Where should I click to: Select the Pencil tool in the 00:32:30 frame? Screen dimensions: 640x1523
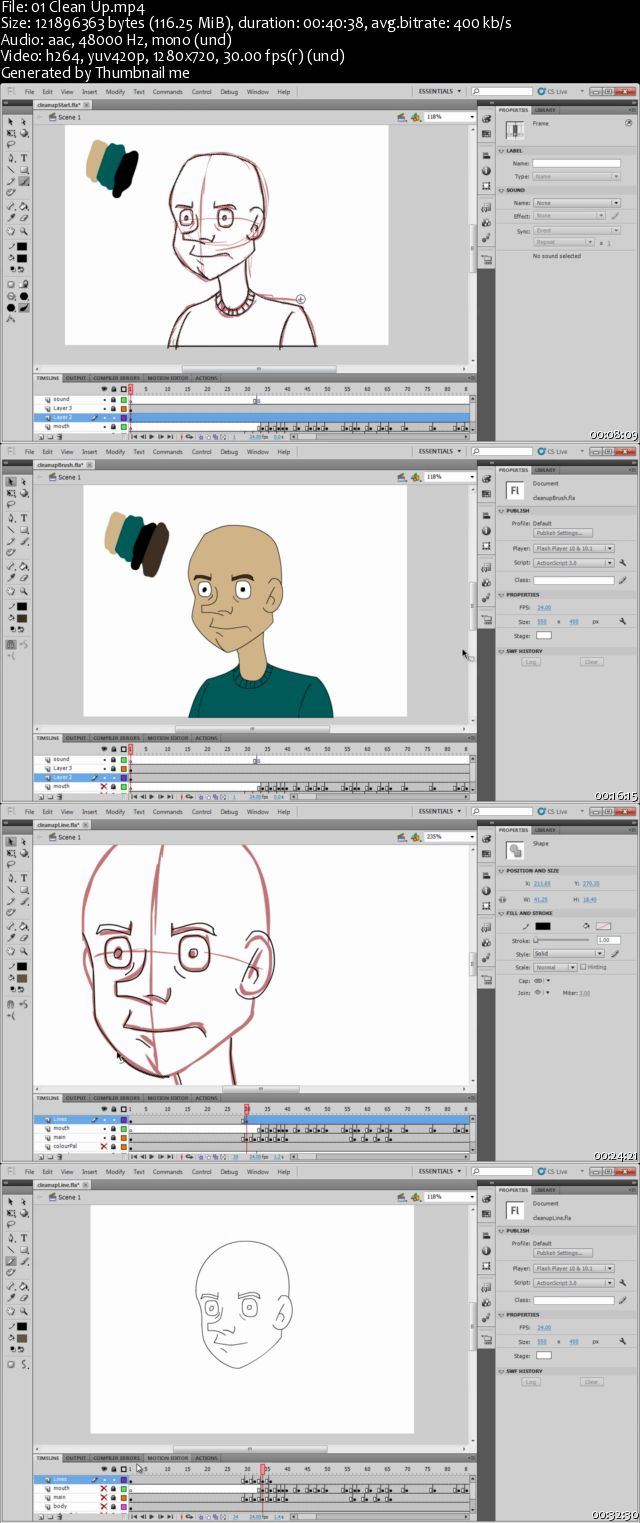click(x=11, y=1261)
